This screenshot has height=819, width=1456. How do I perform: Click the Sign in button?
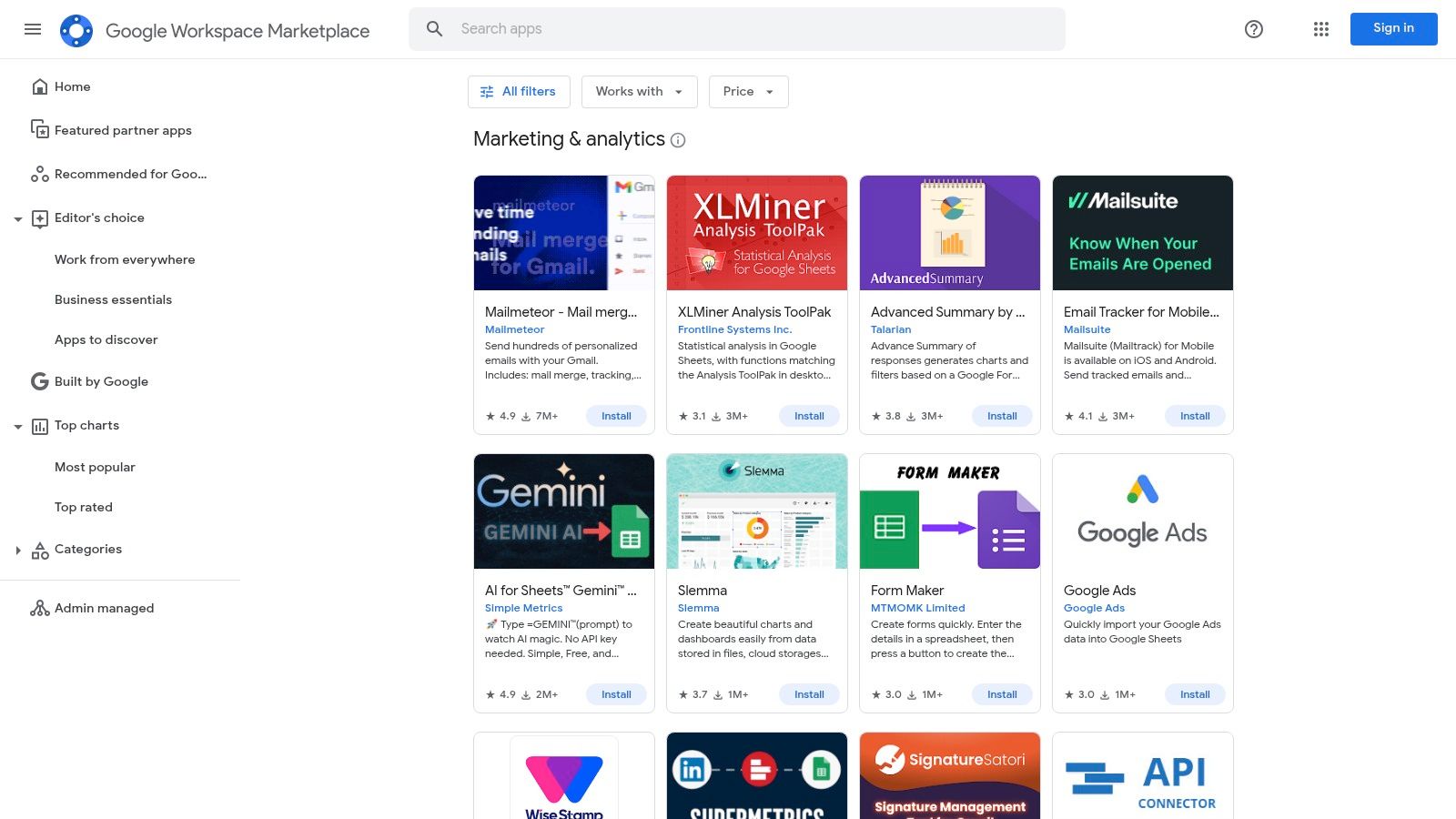(1393, 28)
